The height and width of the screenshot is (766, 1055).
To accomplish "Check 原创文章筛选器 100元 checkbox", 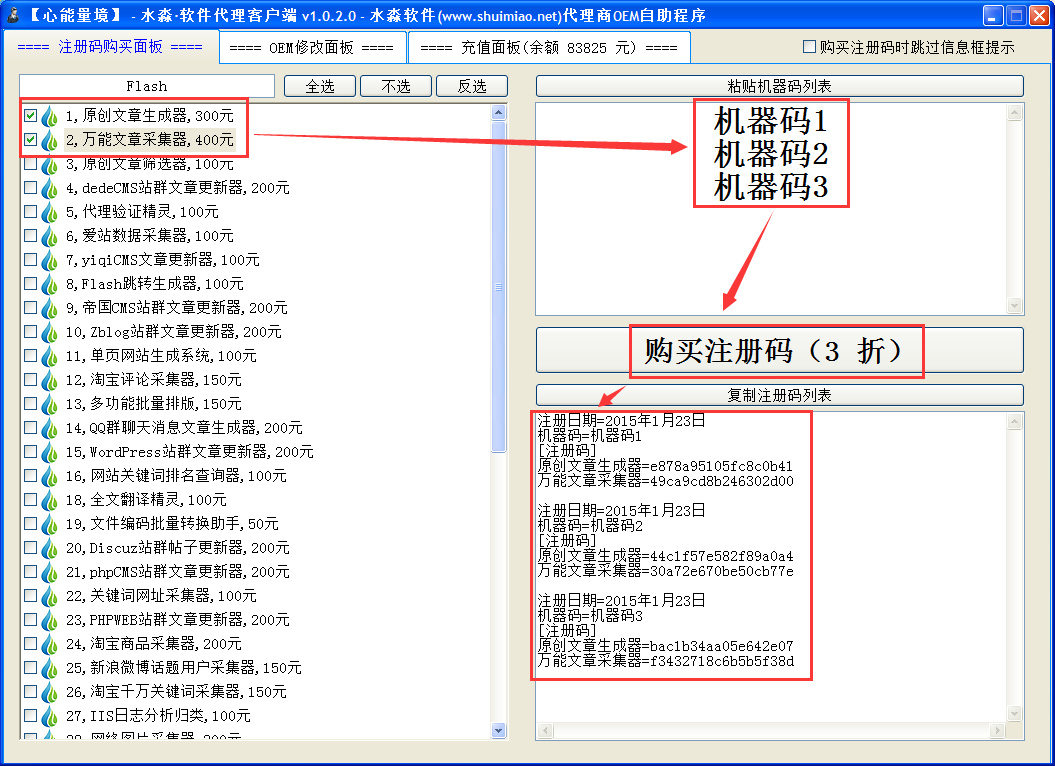I will pyautogui.click(x=30, y=164).
